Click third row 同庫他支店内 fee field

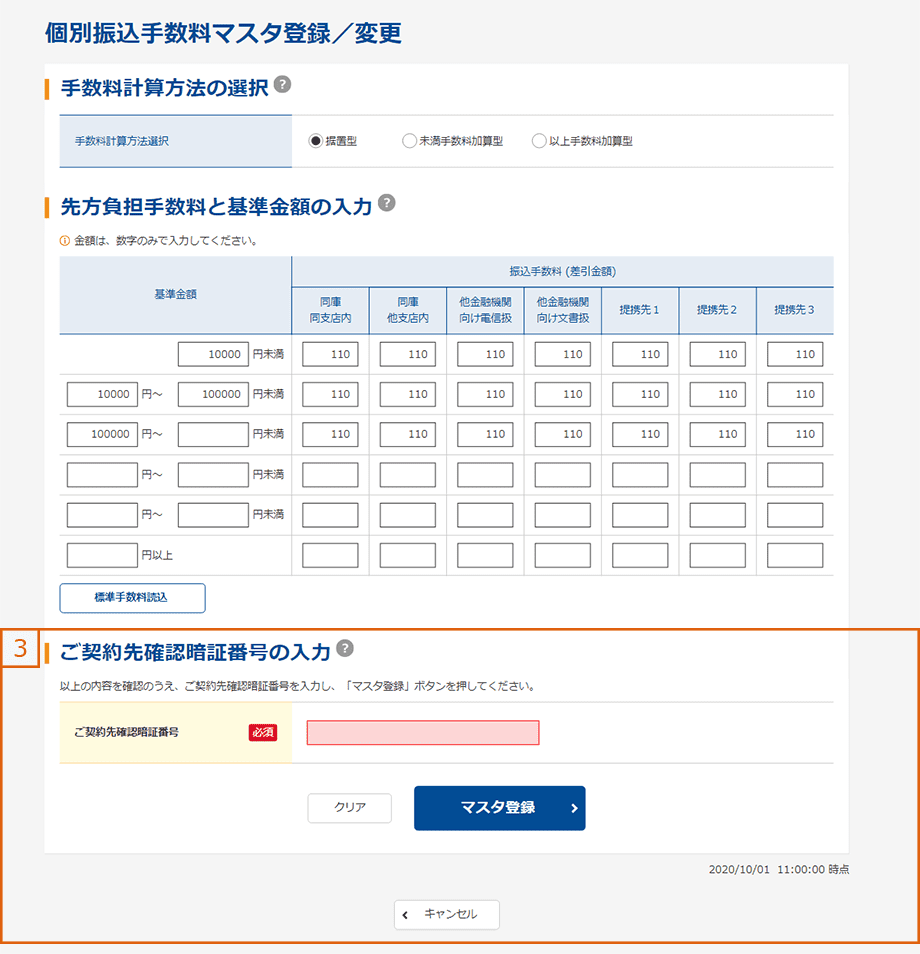click(x=408, y=434)
